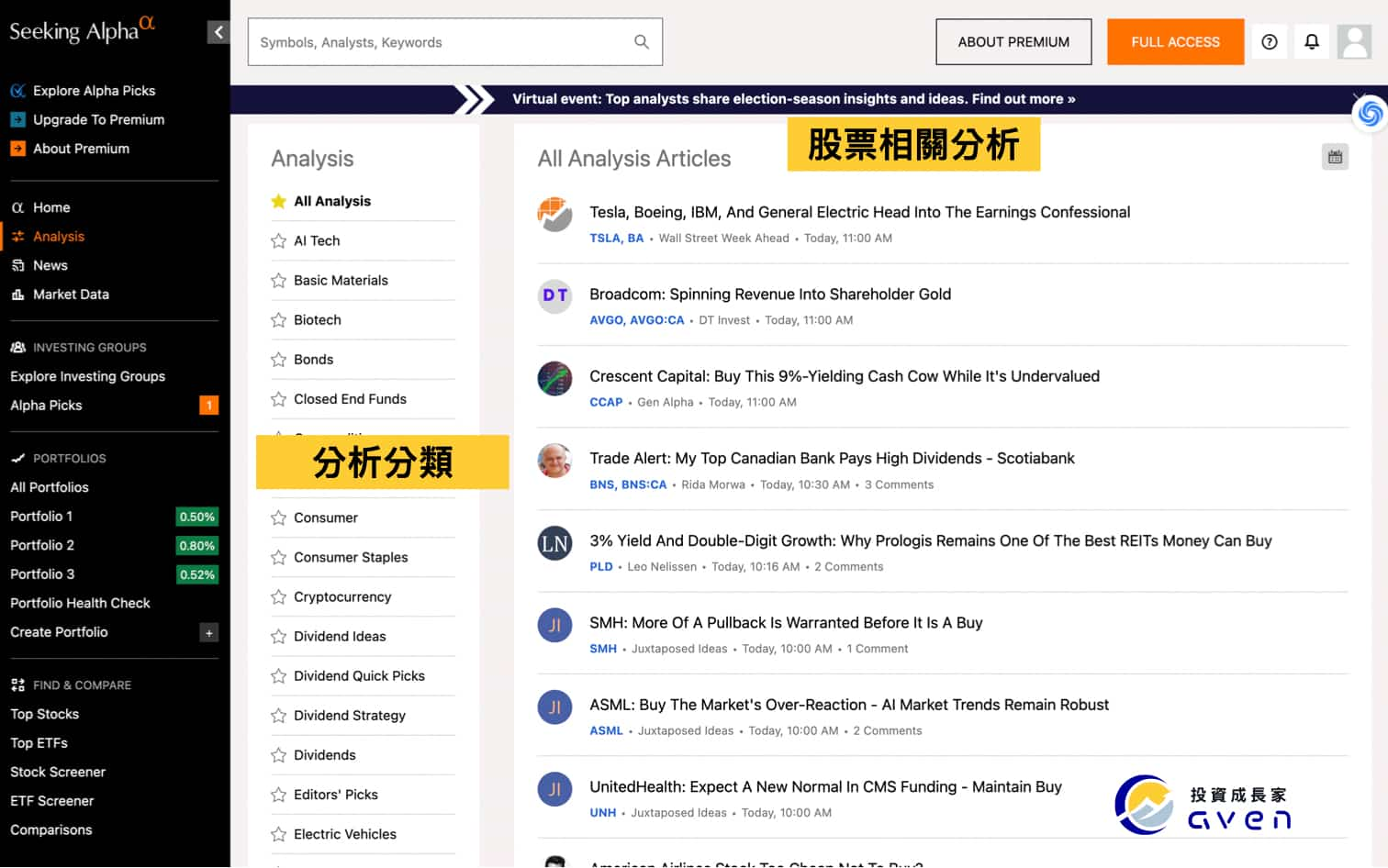The height and width of the screenshot is (868, 1388).
Task: Open the virtual event Find out more banner
Action: click(x=793, y=98)
